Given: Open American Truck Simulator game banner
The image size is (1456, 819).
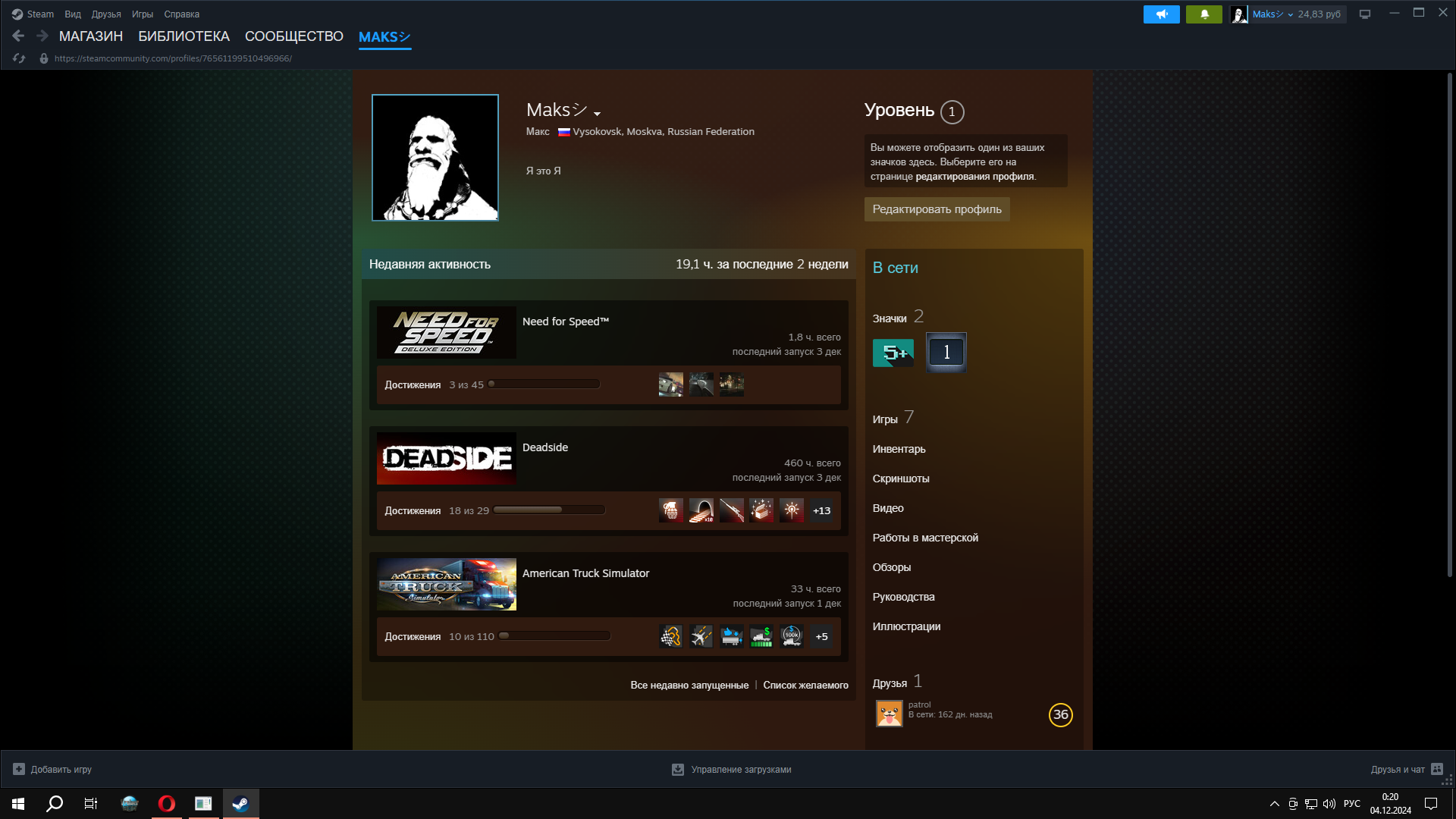Looking at the screenshot, I should click(x=447, y=584).
